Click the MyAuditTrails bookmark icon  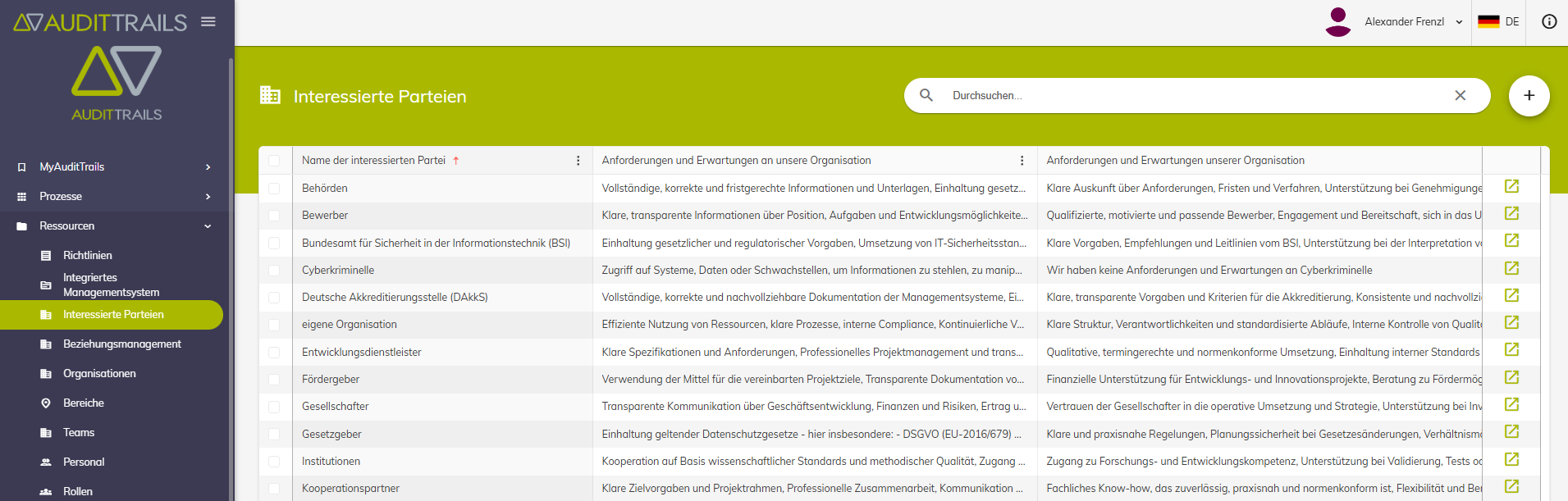[21, 167]
